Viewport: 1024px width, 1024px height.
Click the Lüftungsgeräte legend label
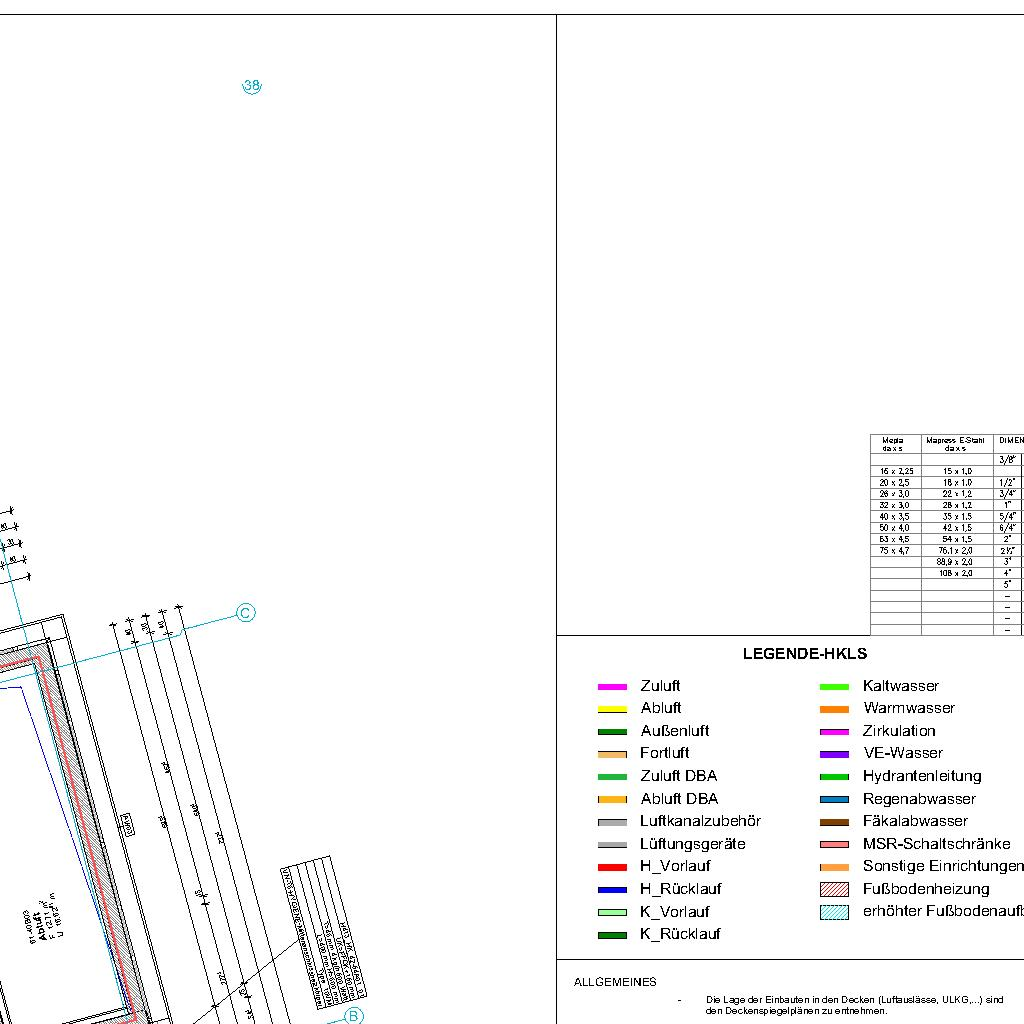[x=692, y=844]
